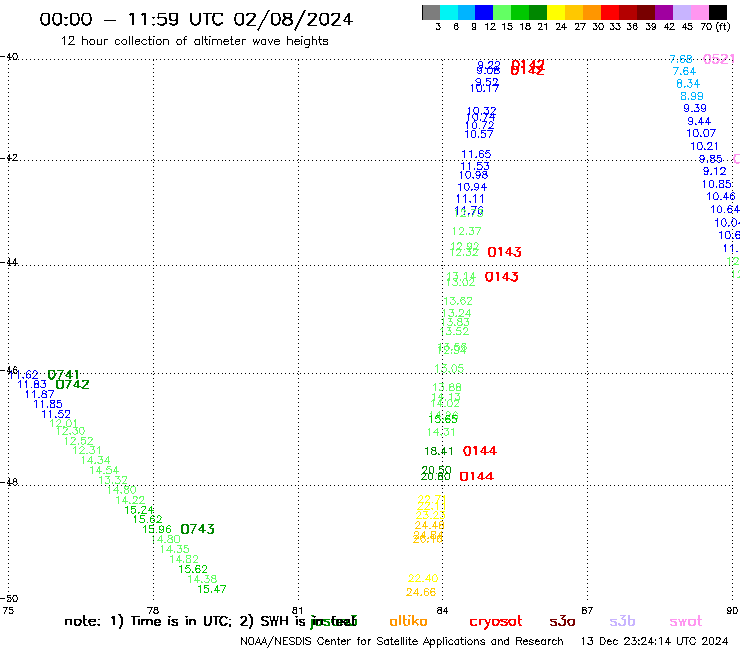Click the green value '14.31'
The height and width of the screenshot is (650, 740).
pos(441,432)
